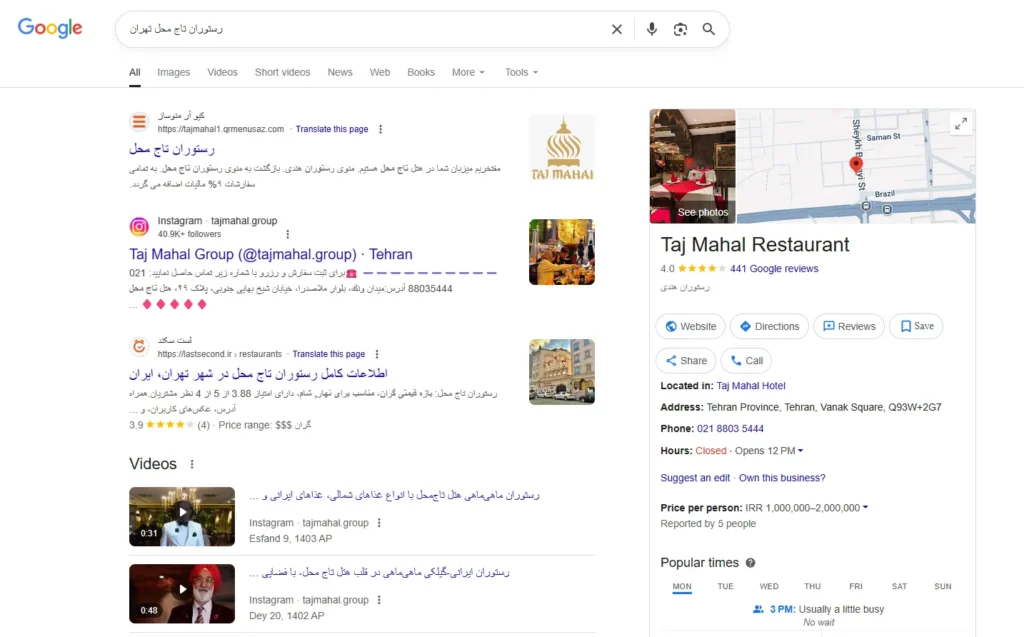Click the red pin on the map
Screen dimensions: 1024x637
pyautogui.click(x=855, y=165)
